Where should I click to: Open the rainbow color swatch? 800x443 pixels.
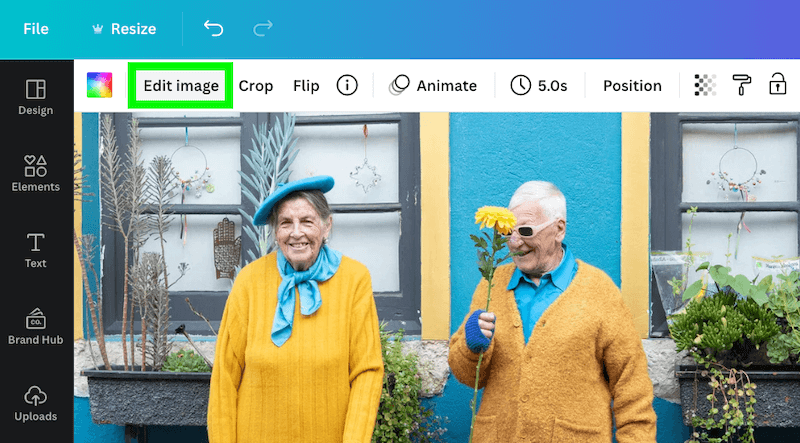click(x=99, y=85)
